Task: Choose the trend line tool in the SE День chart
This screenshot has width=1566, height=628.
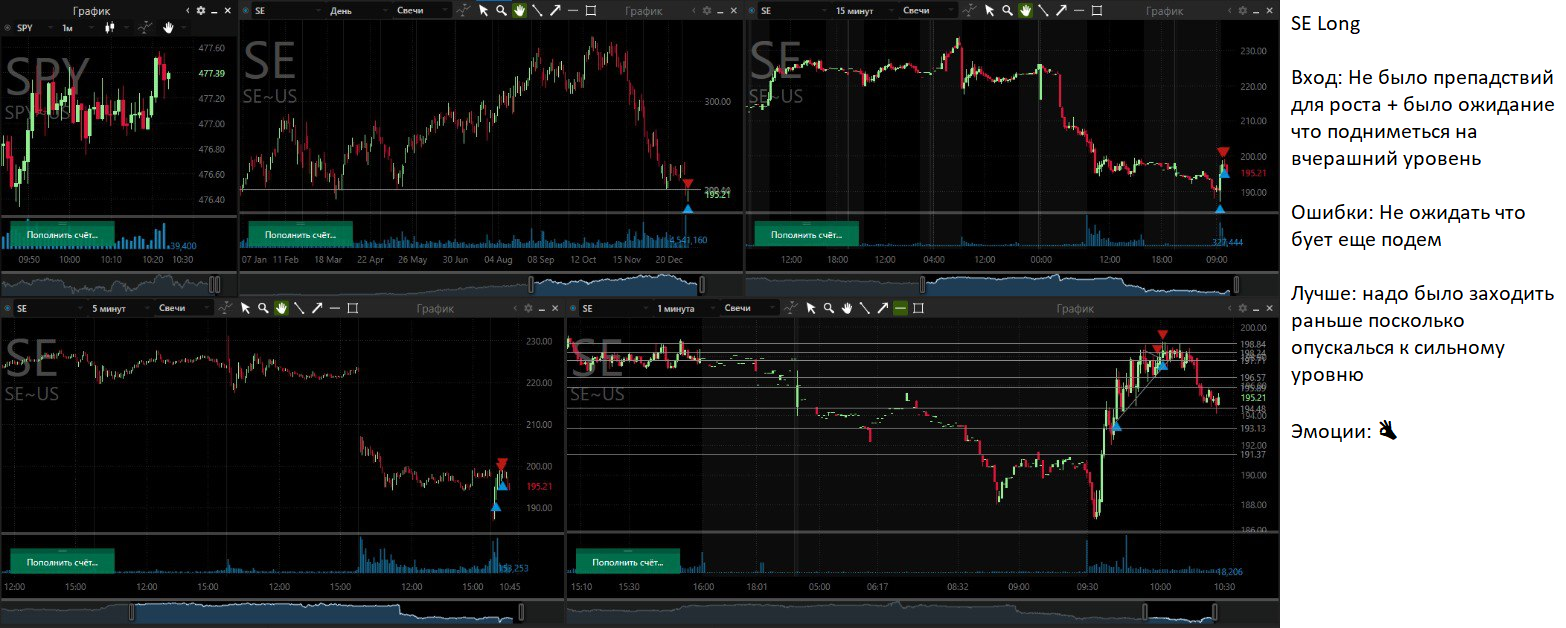Action: click(x=537, y=11)
